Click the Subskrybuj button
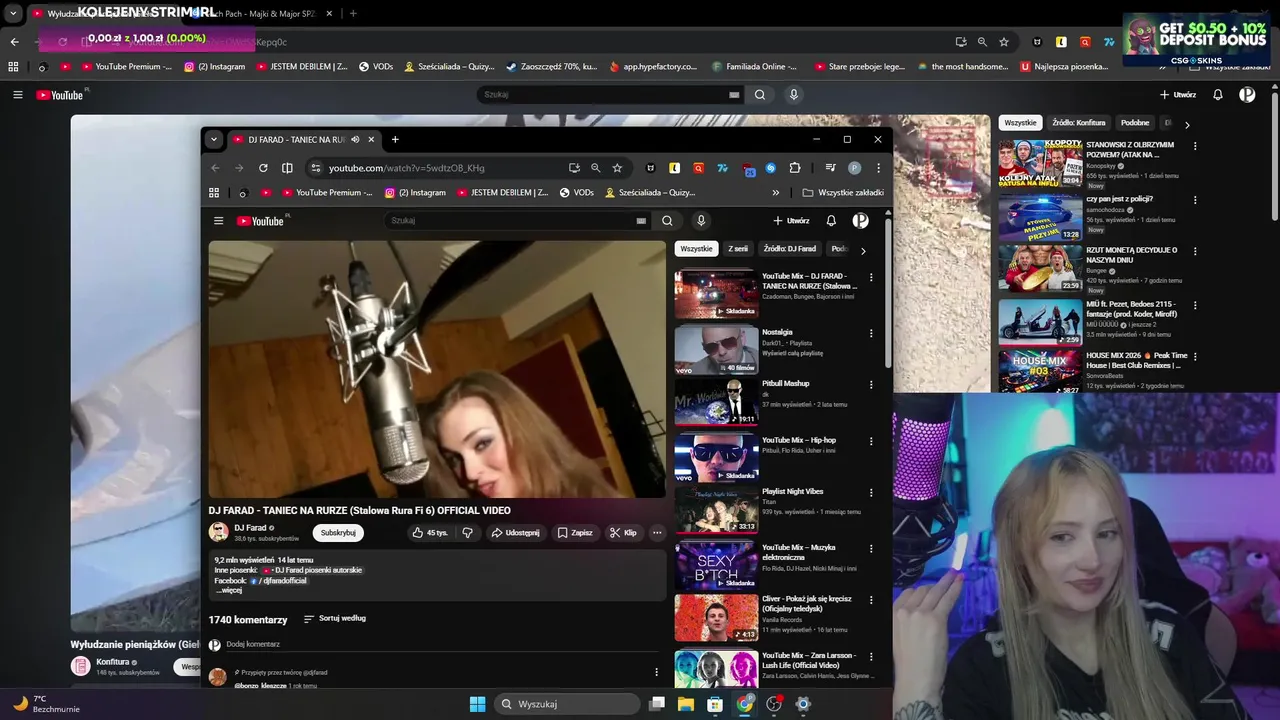Viewport: 1280px width, 720px height. point(338,533)
